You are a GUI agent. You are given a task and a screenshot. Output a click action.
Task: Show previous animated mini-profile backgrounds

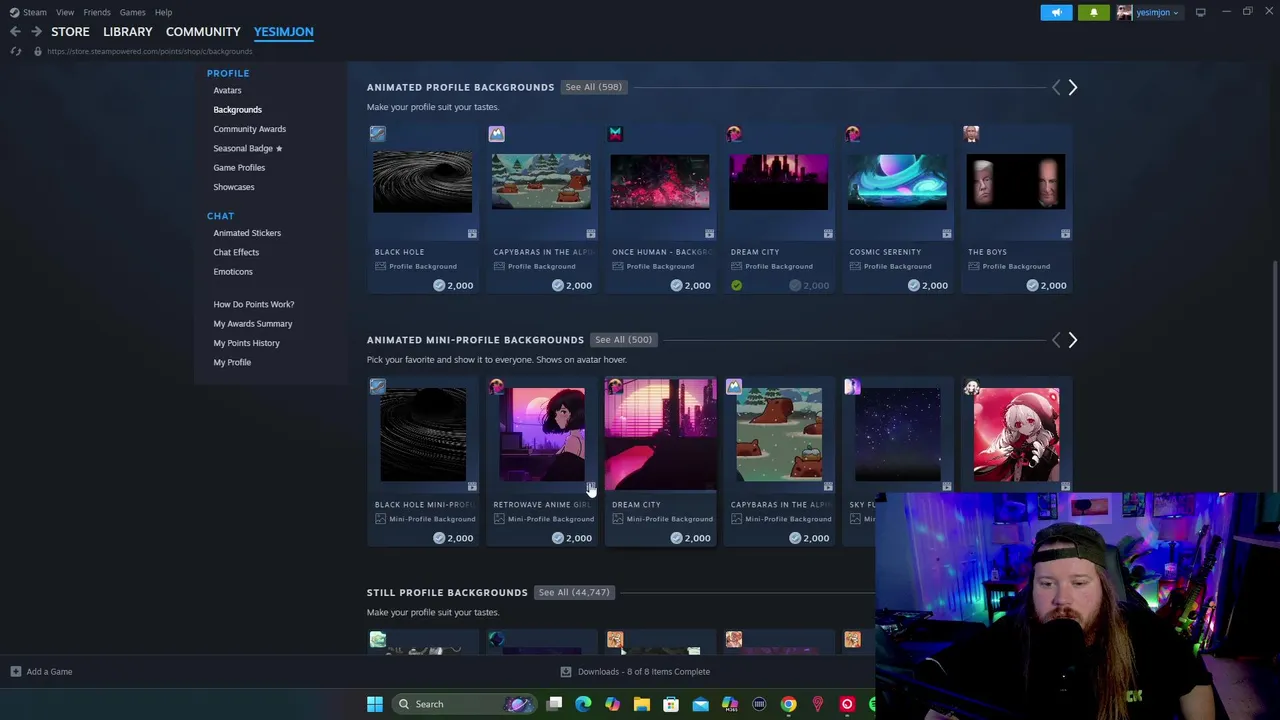pos(1055,340)
